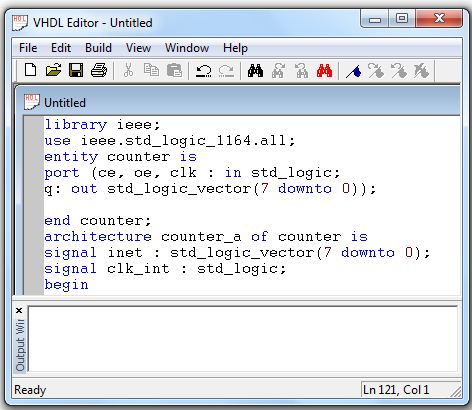Click the Print toolbar icon

[99, 70]
